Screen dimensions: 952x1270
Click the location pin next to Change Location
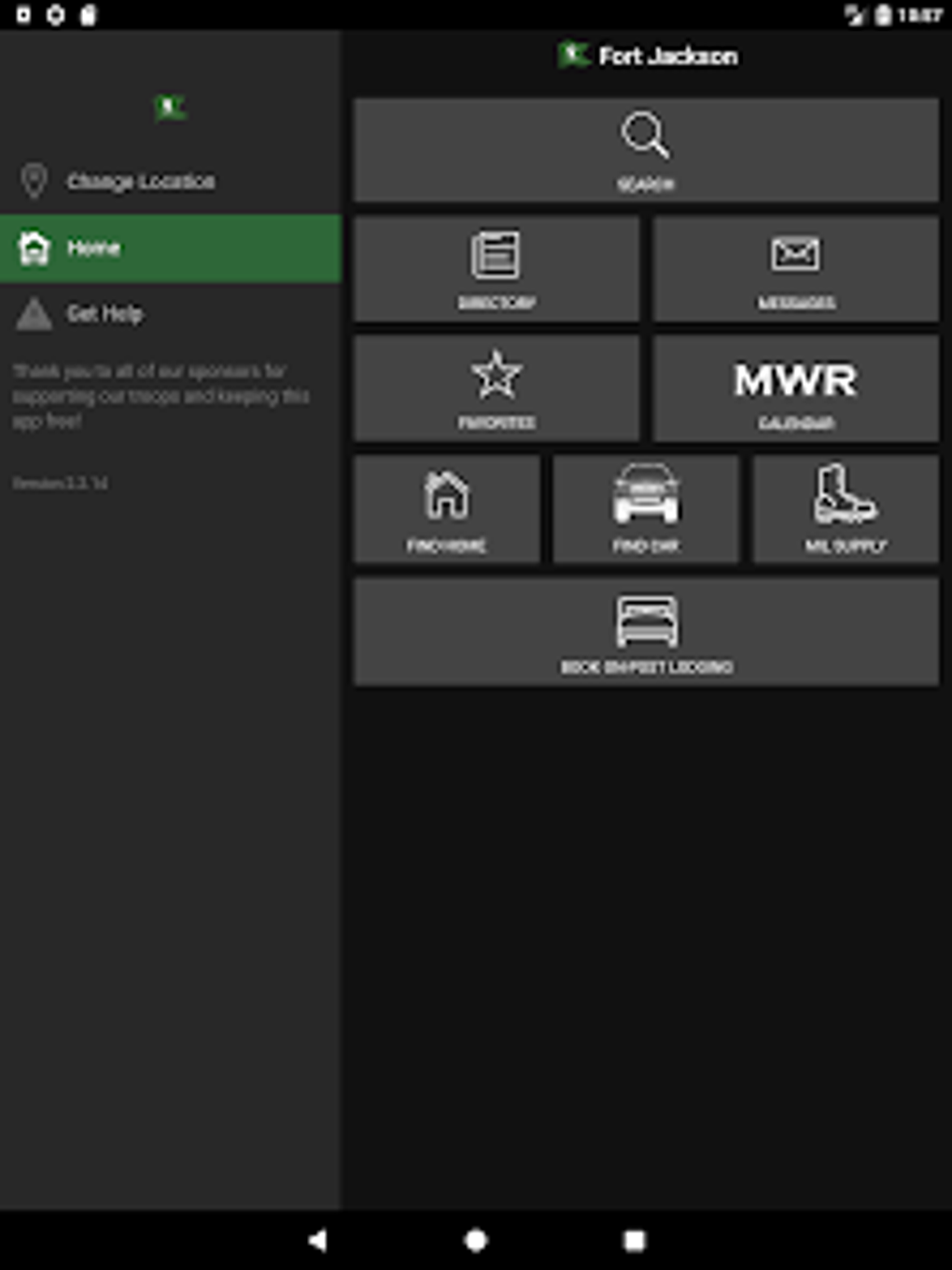click(x=35, y=181)
